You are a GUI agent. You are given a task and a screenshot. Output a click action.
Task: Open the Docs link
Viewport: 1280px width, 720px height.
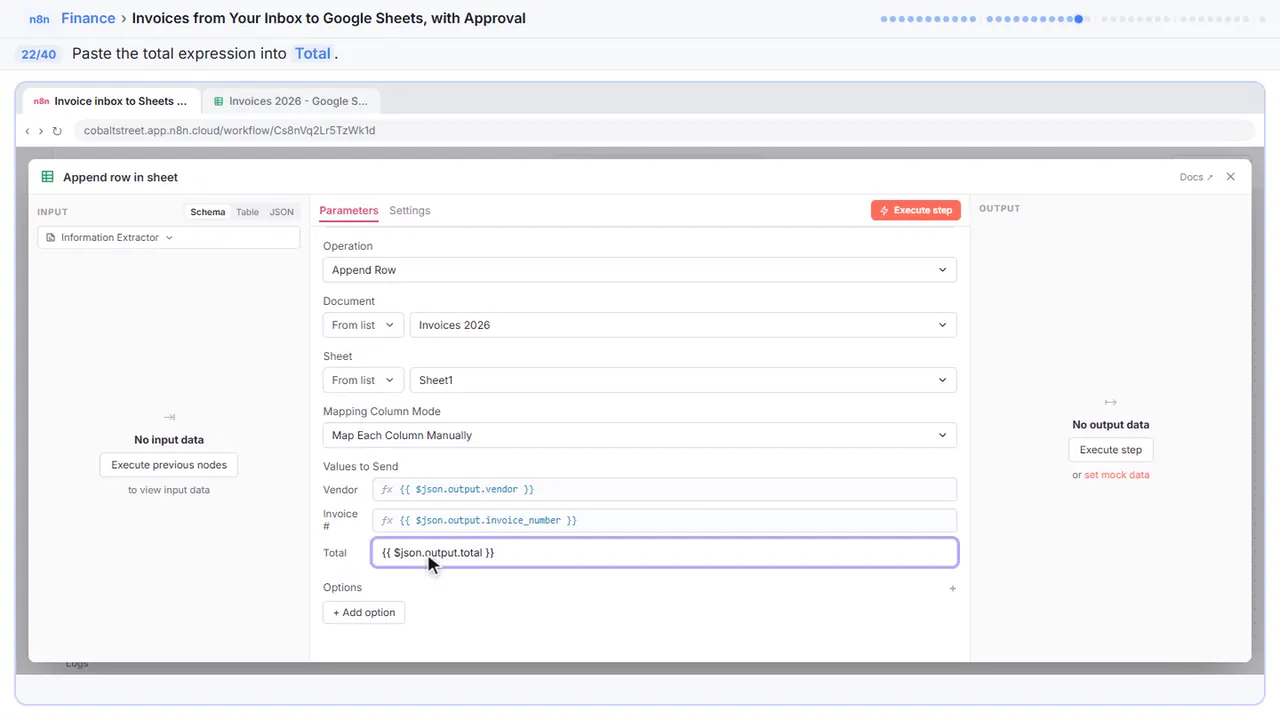pyautogui.click(x=1196, y=177)
